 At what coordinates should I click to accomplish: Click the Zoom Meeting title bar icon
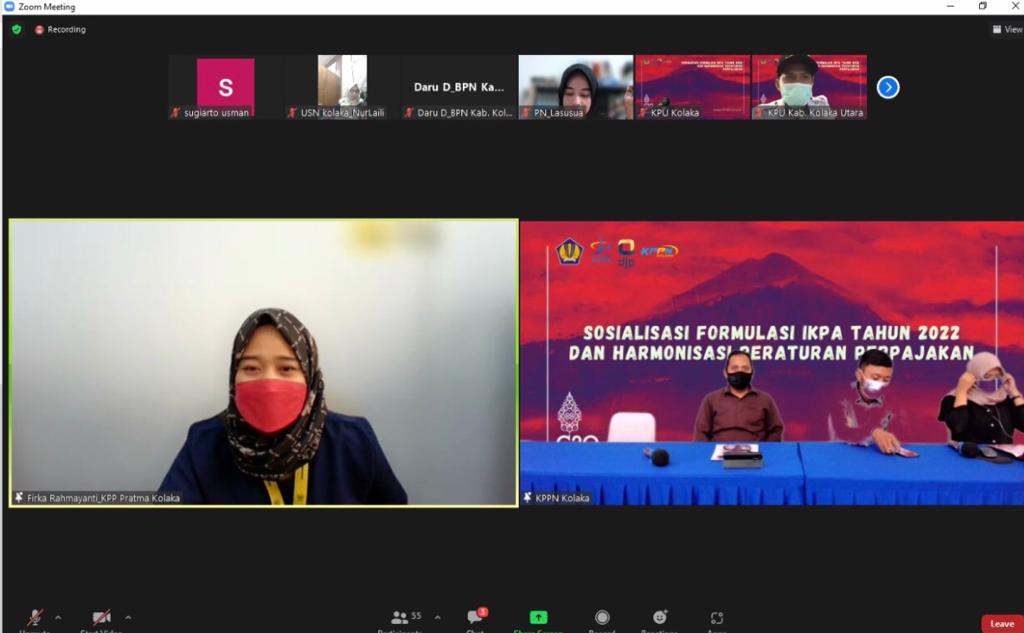pos(9,7)
